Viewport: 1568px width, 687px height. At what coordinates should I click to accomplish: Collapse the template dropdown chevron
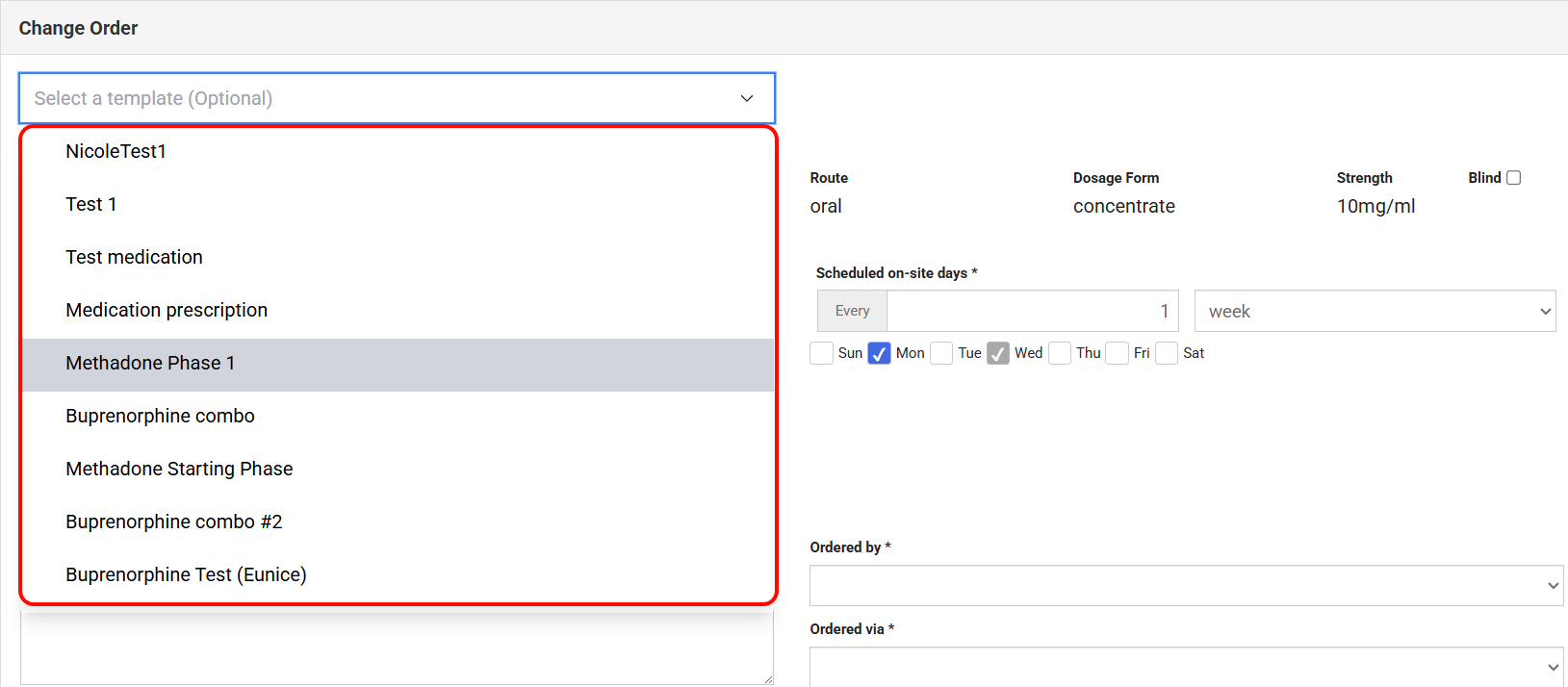746,98
